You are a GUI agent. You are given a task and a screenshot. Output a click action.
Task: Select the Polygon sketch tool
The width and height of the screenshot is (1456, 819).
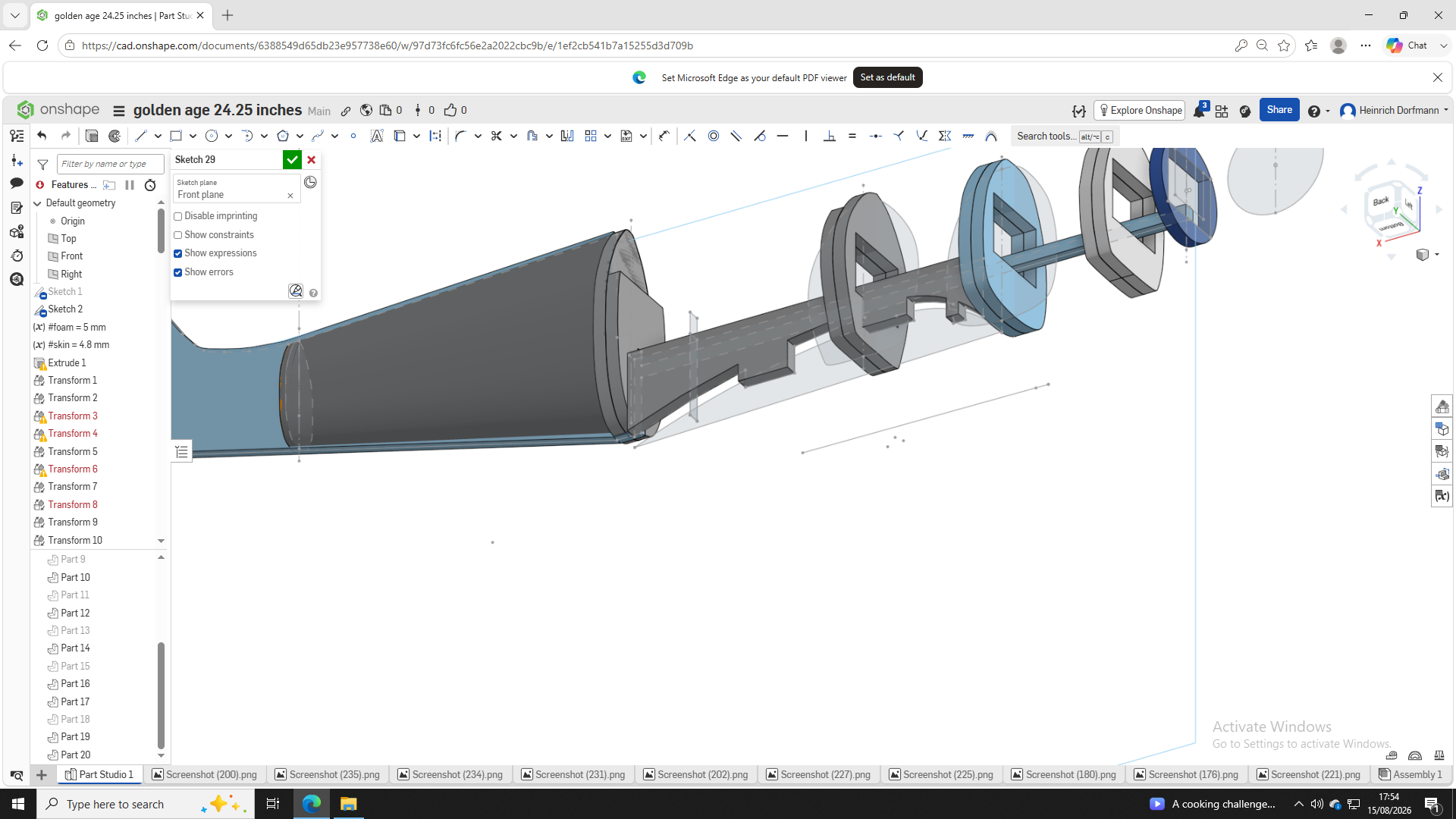(x=283, y=136)
